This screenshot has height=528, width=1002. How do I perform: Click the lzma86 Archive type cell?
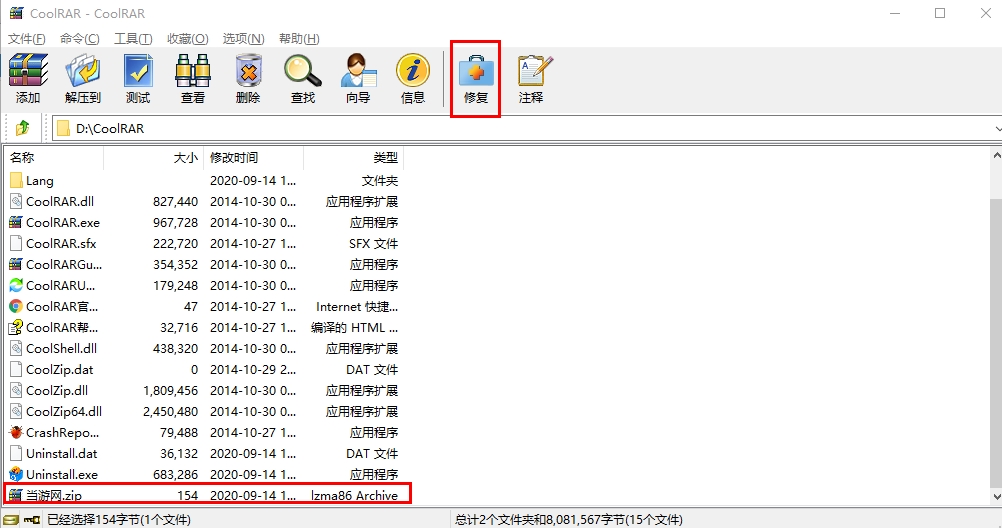[354, 495]
